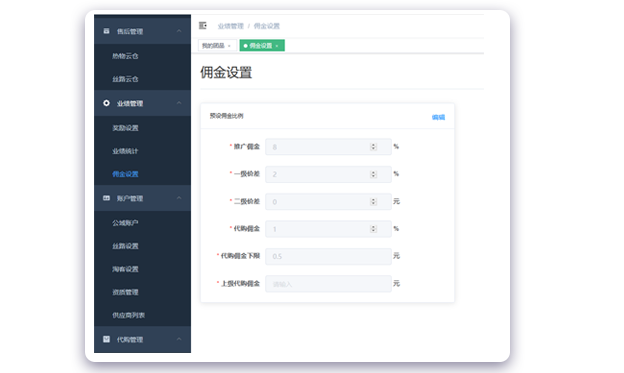Image resolution: width=624 pixels, height=373 pixels.
Task: Click the 业绩管理 breadcrumb link
Action: click(230, 26)
